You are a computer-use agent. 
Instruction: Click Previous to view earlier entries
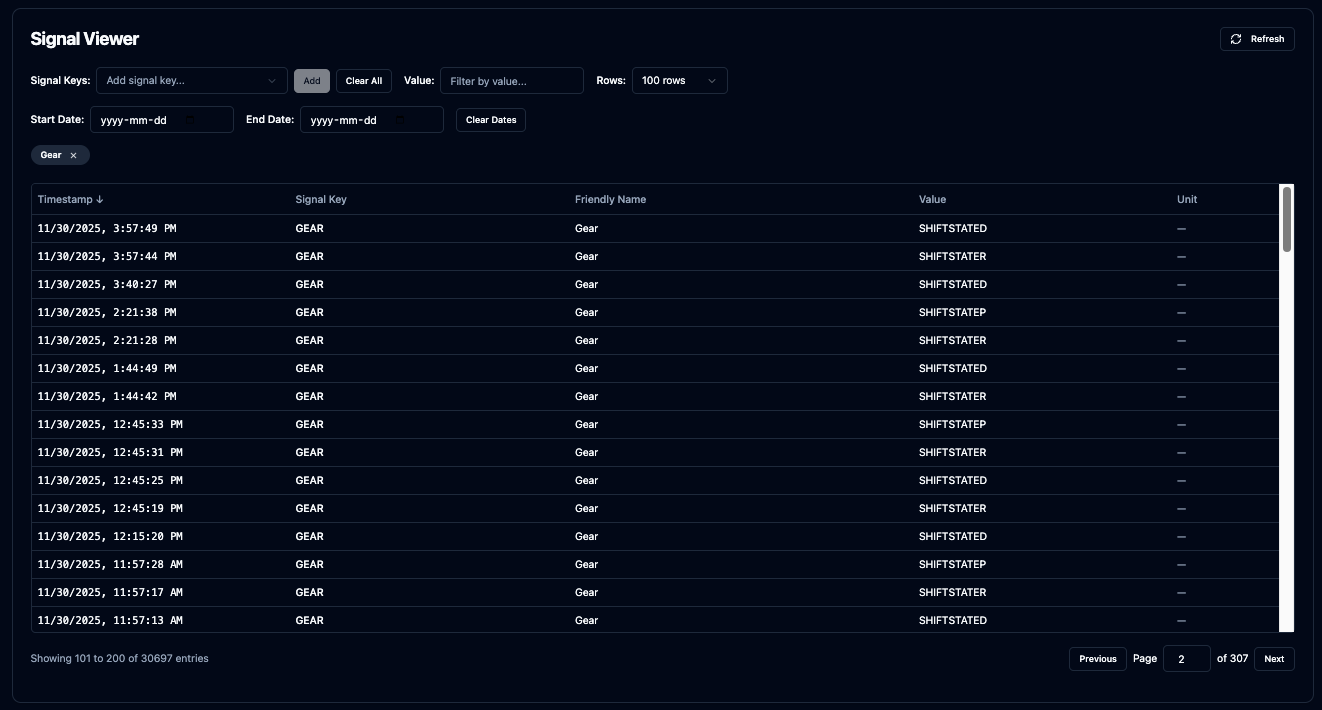coord(1097,658)
